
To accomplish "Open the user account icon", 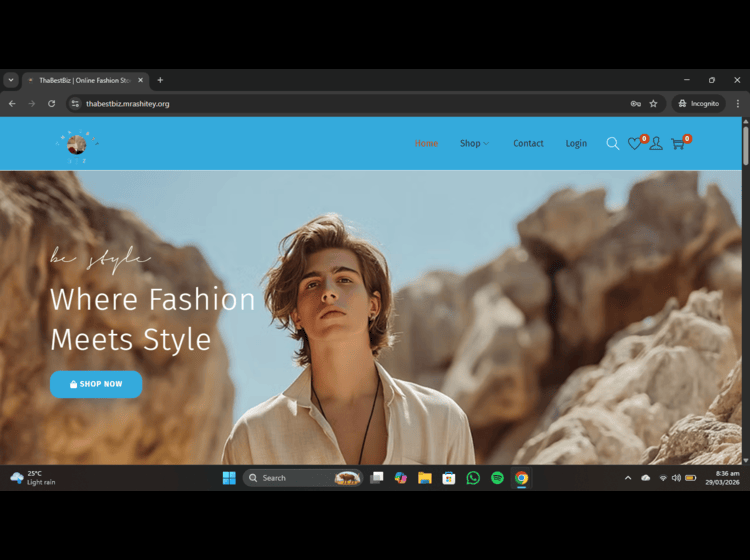I will pos(656,143).
